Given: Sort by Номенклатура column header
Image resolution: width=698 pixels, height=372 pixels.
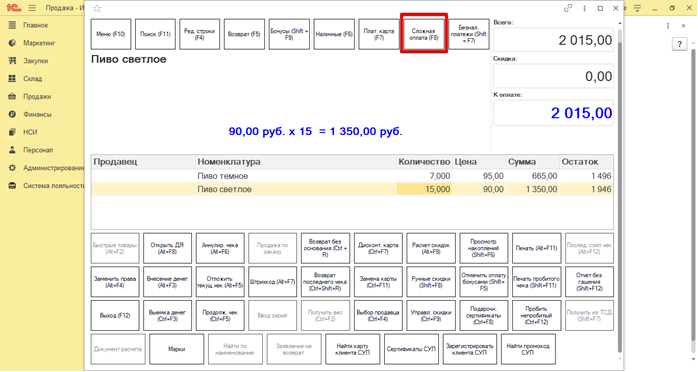Looking at the screenshot, I should 296,162.
